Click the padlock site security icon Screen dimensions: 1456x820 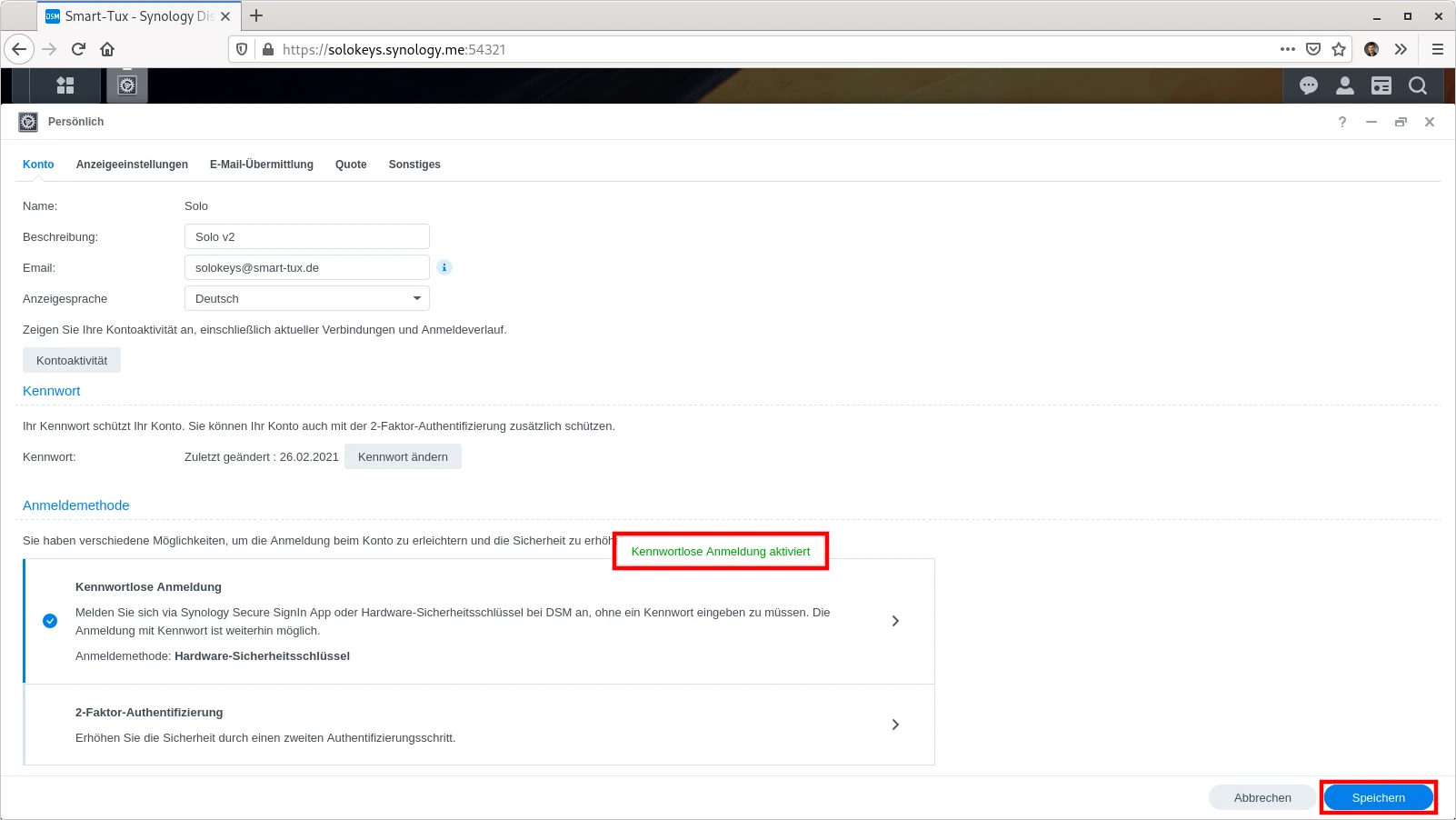click(267, 49)
